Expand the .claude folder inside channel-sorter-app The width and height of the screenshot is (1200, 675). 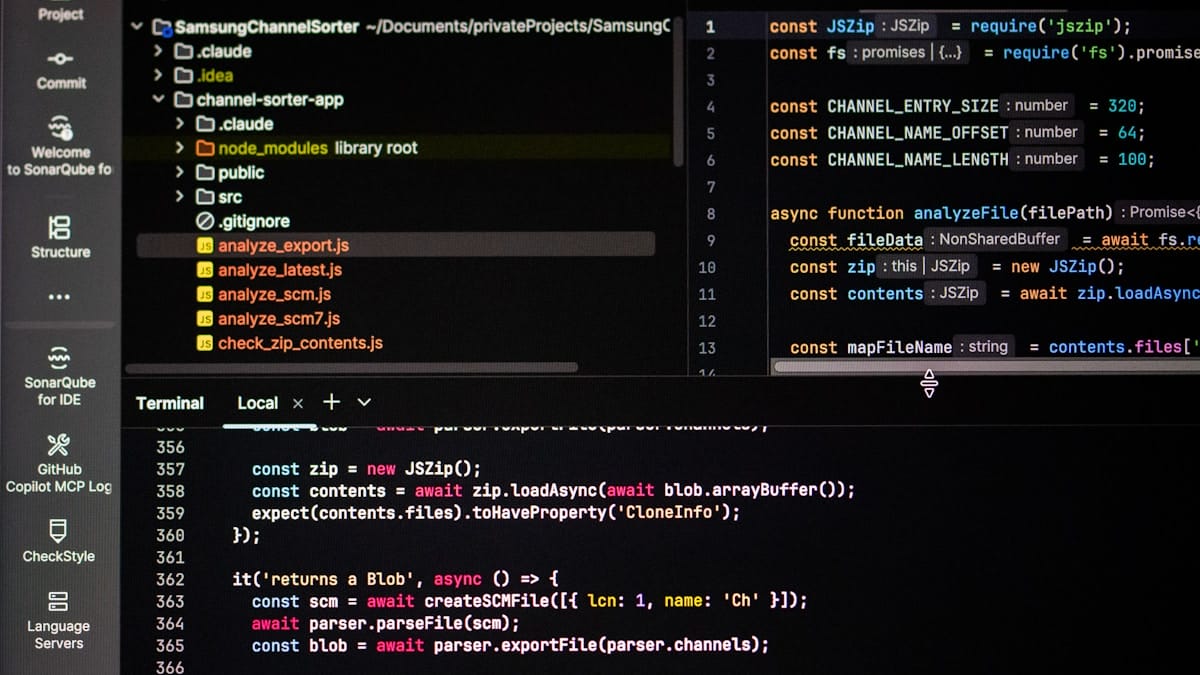pos(180,124)
